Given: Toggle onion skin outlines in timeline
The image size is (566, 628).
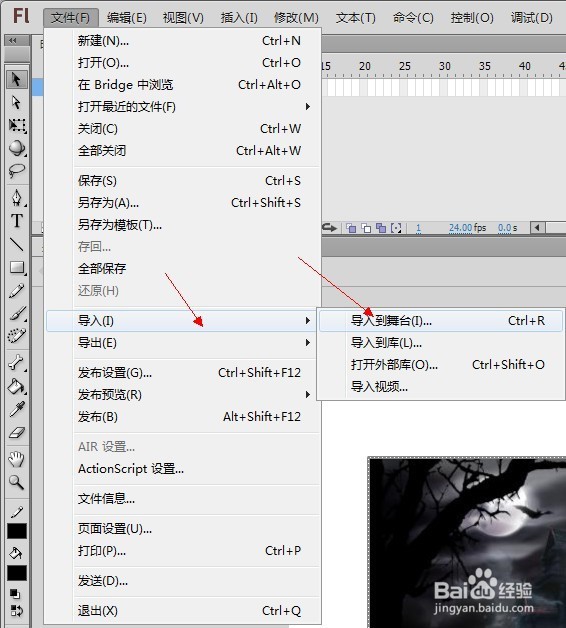Looking at the screenshot, I should click(x=366, y=228).
